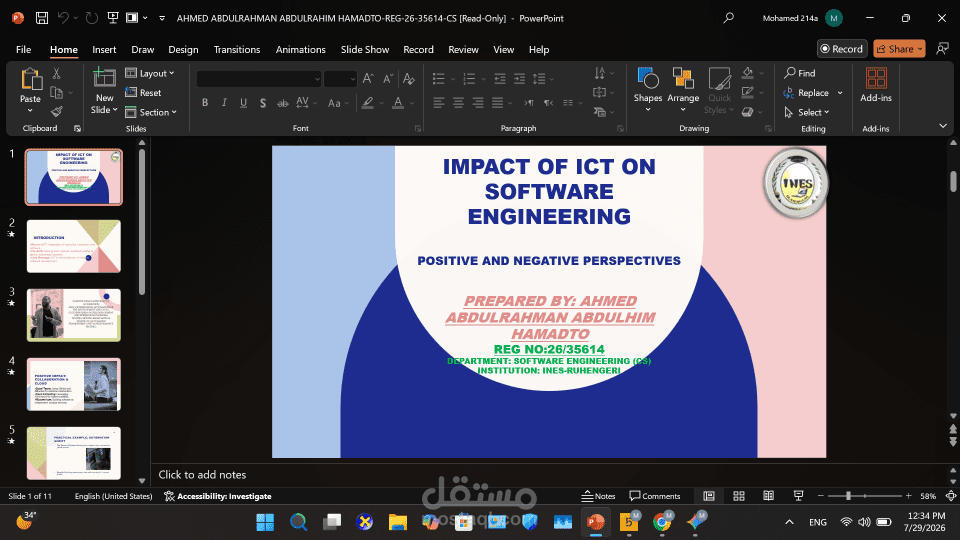Apply text highlight color
This screenshot has height=540, width=960.
(x=367, y=103)
